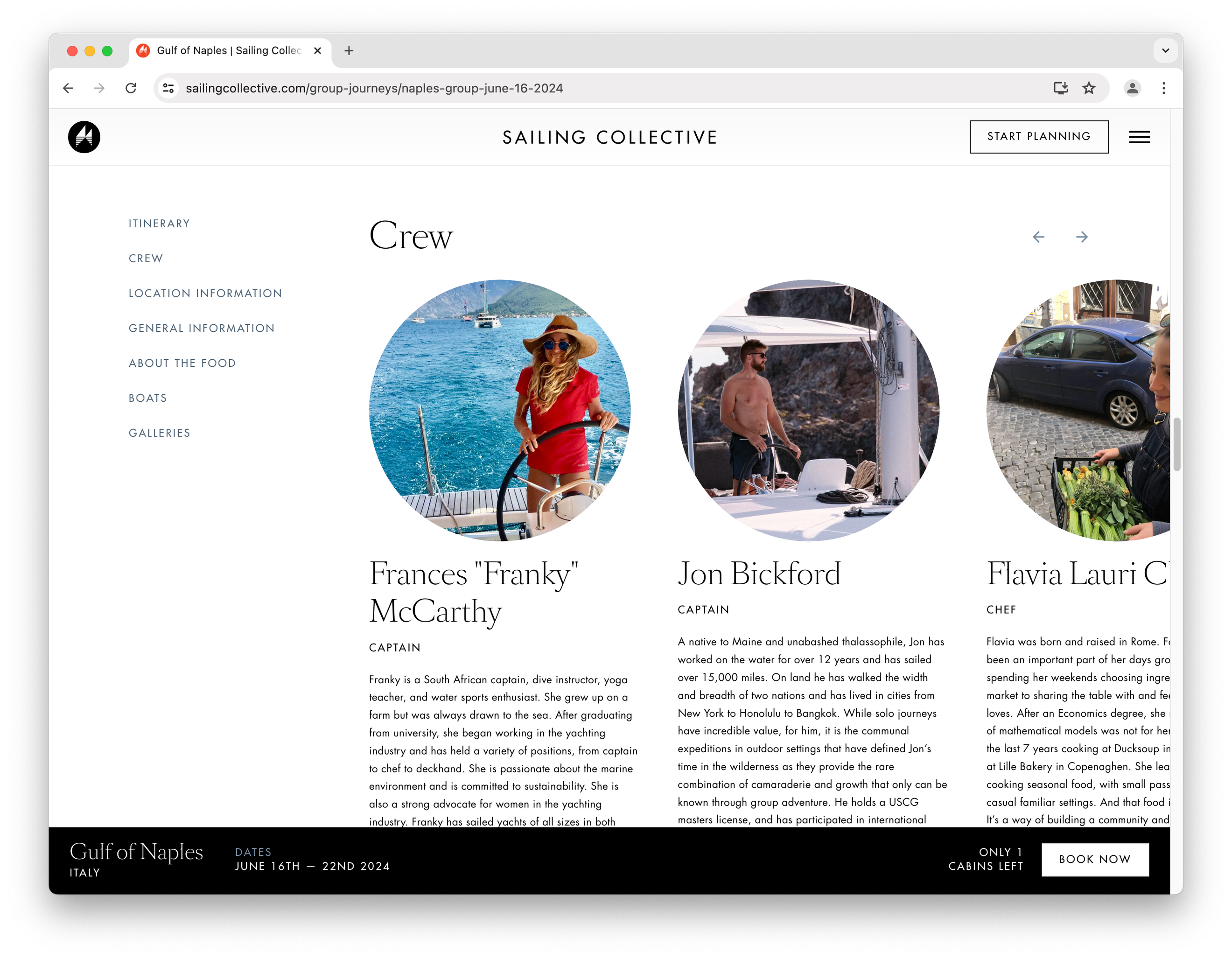Open the browser profile icon

coord(1132,88)
